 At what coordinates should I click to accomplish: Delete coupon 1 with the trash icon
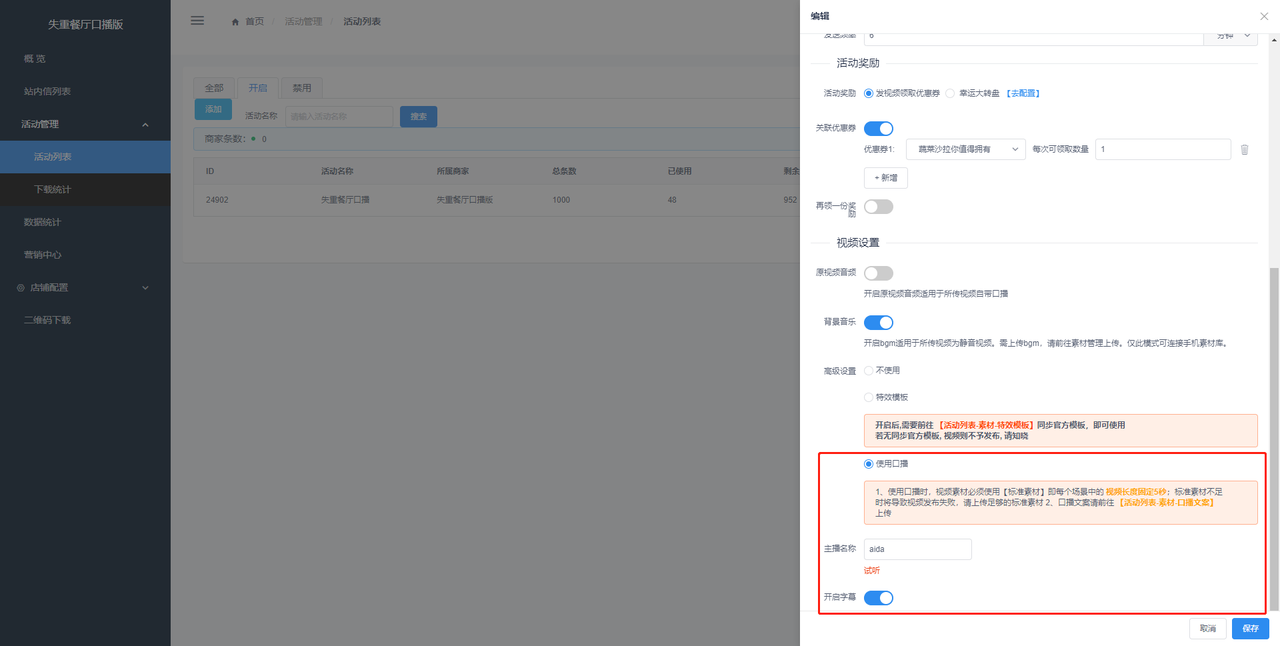(x=1244, y=150)
